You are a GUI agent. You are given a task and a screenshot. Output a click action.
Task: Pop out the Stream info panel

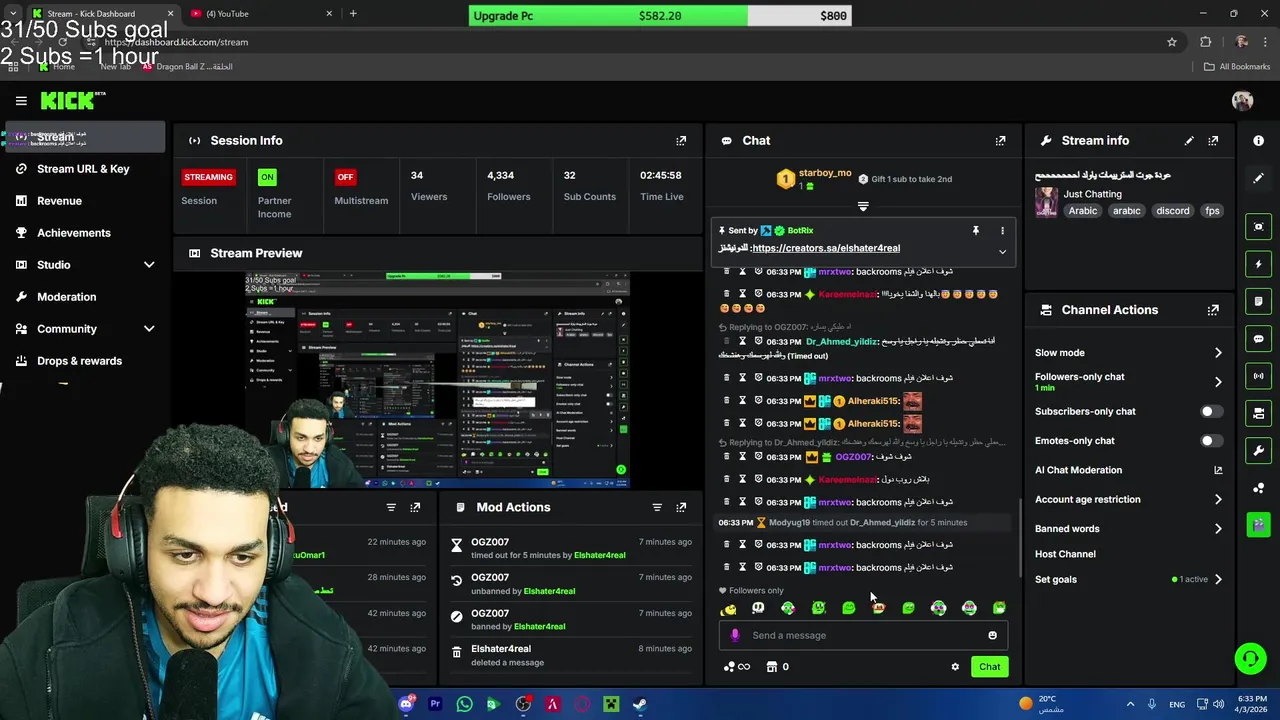click(x=1213, y=141)
